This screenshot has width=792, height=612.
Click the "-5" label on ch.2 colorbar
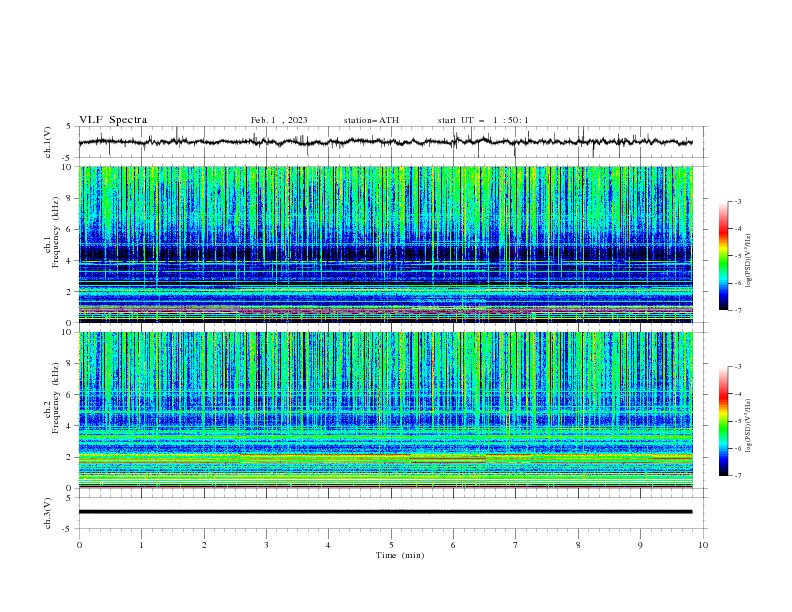point(737,421)
